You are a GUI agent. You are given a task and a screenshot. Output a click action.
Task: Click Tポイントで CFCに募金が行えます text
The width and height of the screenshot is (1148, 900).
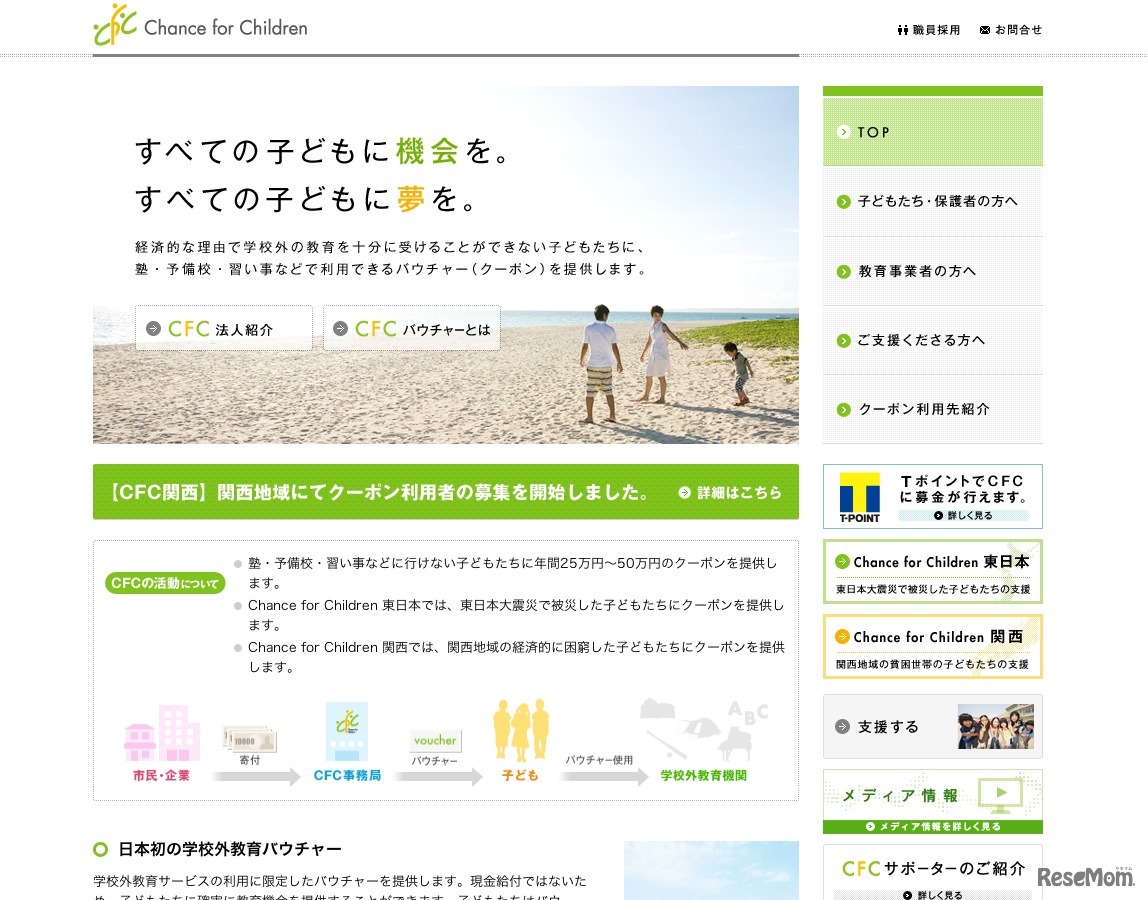[963, 489]
